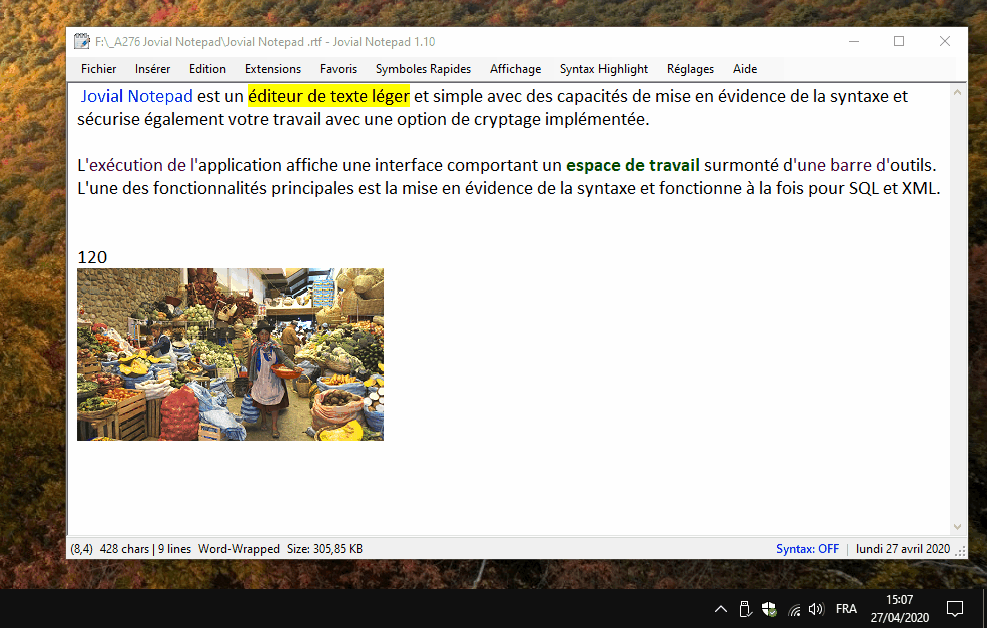Select the market photo in the document
The image size is (987, 628).
230,354
